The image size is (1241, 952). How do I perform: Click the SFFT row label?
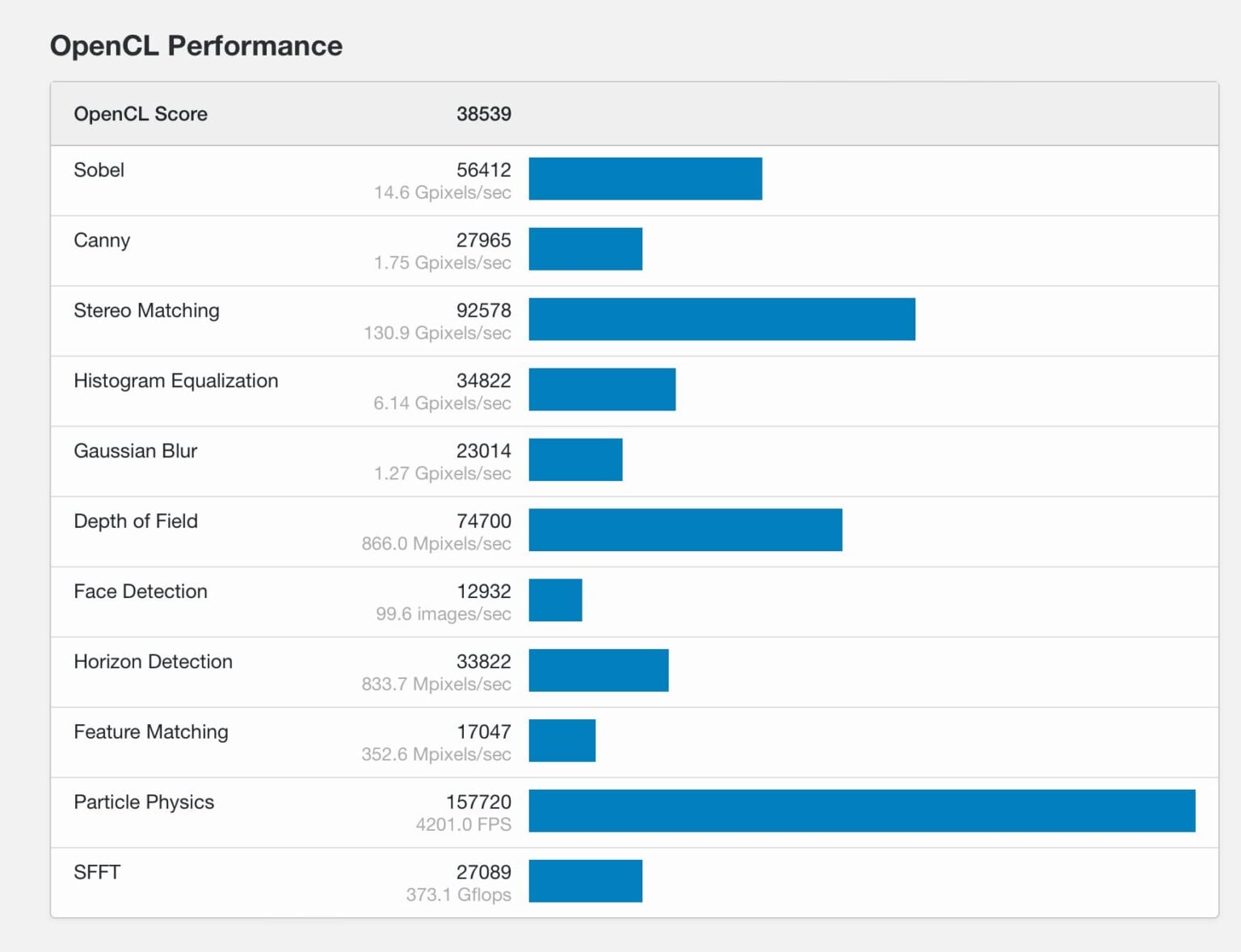click(x=97, y=872)
